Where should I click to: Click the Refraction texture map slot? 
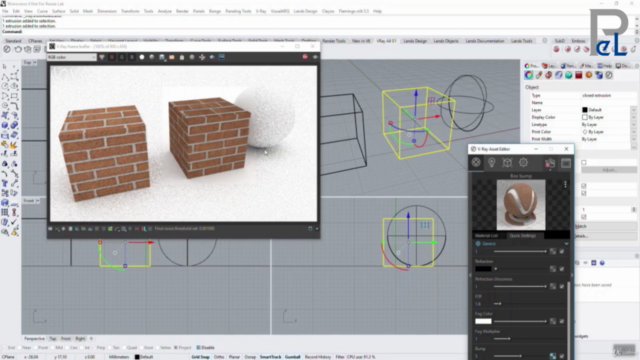coord(553,269)
